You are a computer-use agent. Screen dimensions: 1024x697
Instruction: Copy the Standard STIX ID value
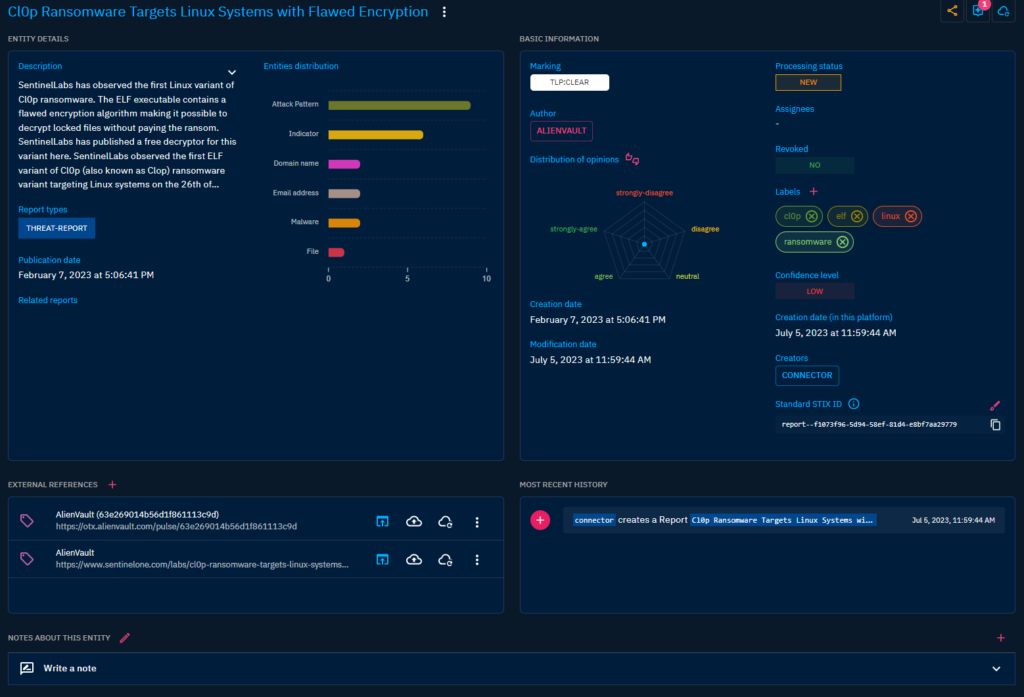pos(995,425)
